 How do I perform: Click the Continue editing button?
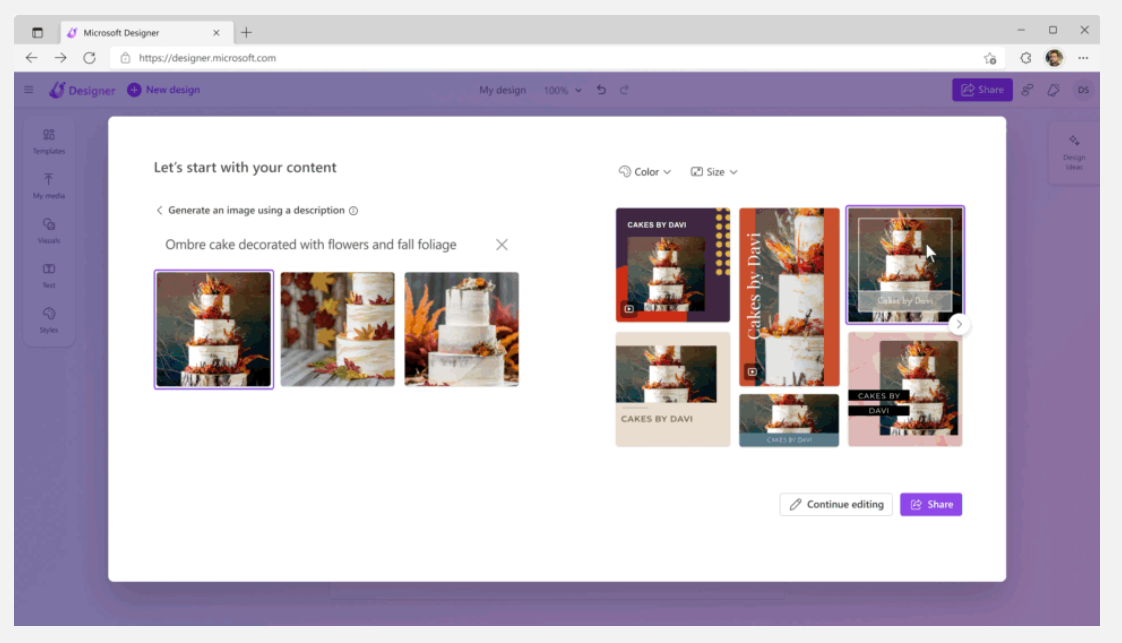(835, 505)
